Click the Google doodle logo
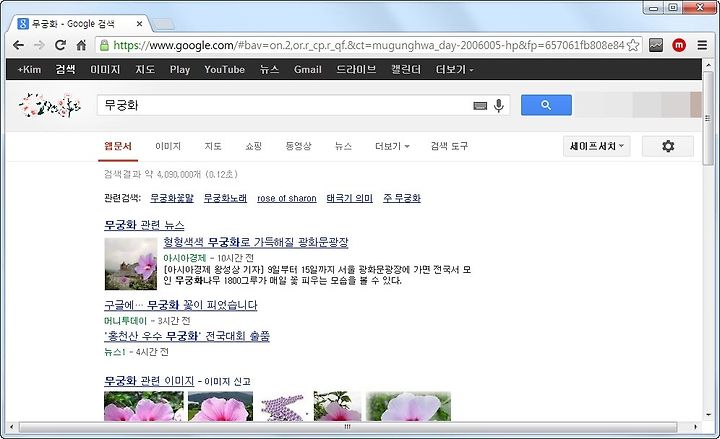This screenshot has height=439, width=720. point(50,105)
